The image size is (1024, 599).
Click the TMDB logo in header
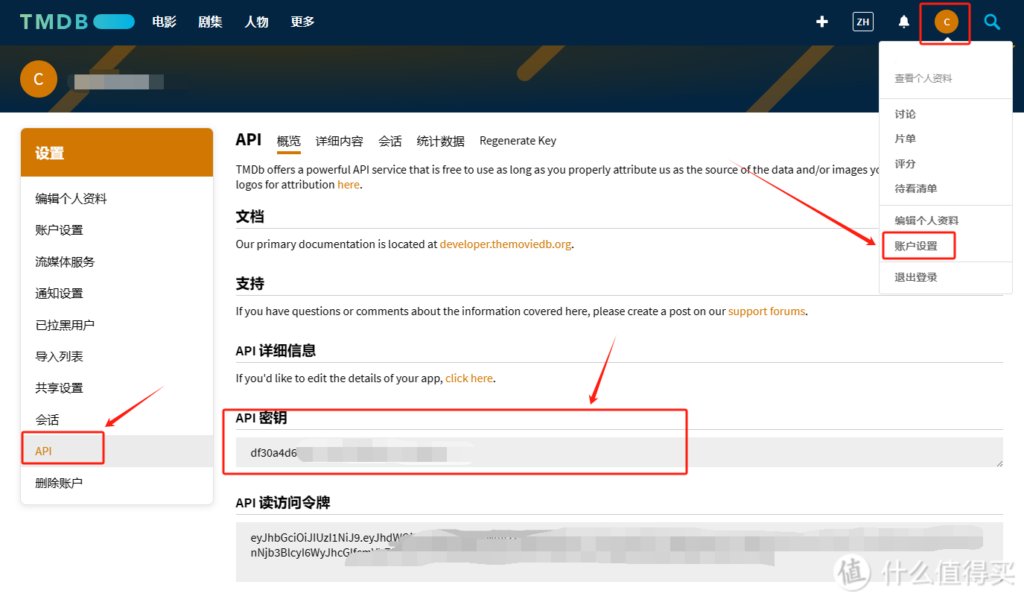[x=76, y=21]
